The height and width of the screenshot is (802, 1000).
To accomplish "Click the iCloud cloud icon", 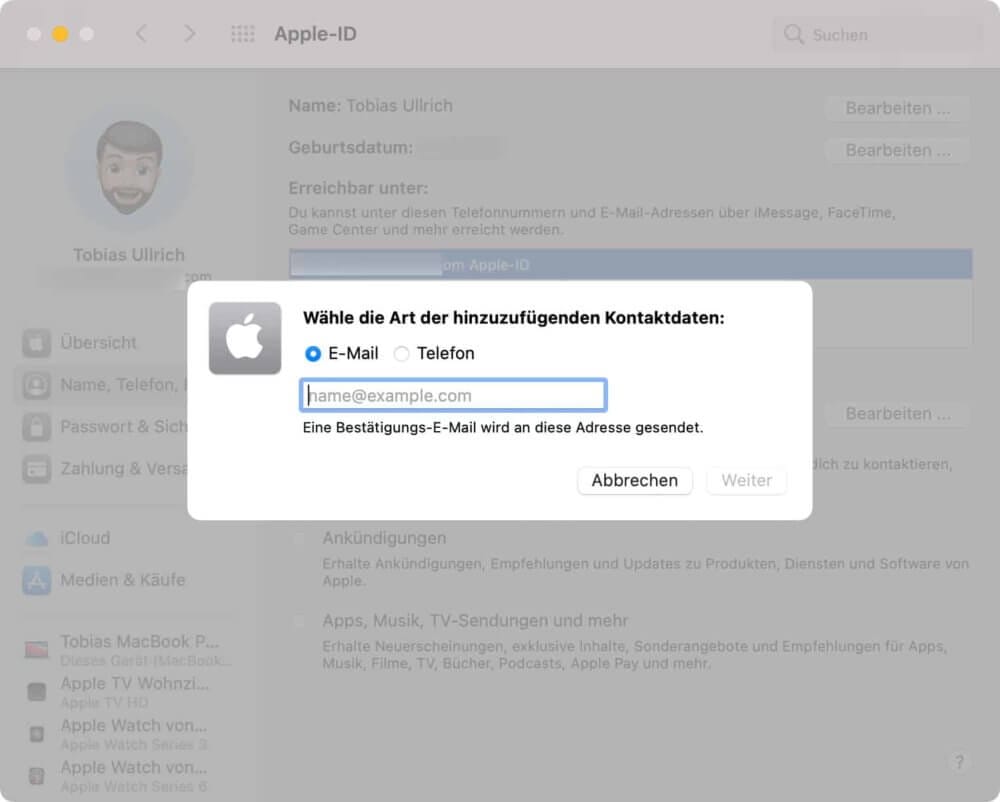I will pyautogui.click(x=36, y=539).
